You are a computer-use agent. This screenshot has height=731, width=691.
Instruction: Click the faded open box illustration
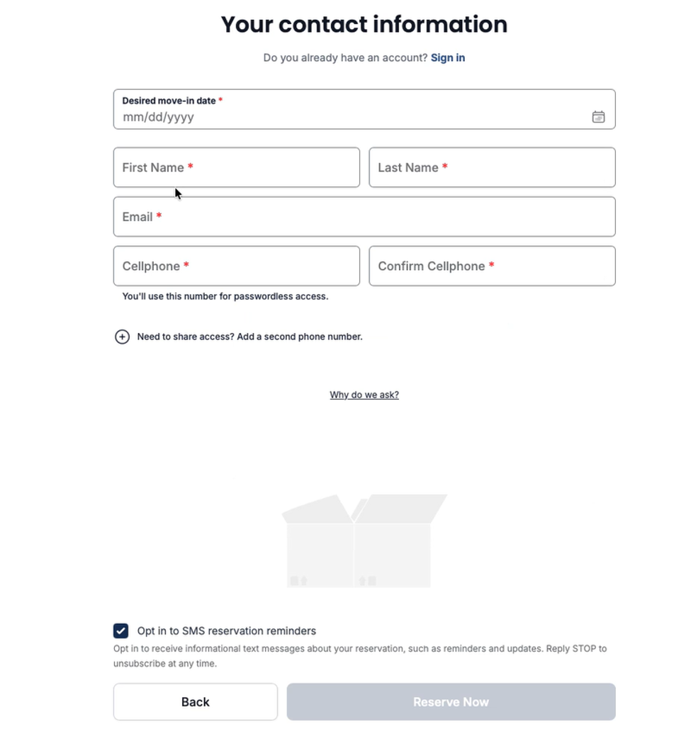[364, 540]
